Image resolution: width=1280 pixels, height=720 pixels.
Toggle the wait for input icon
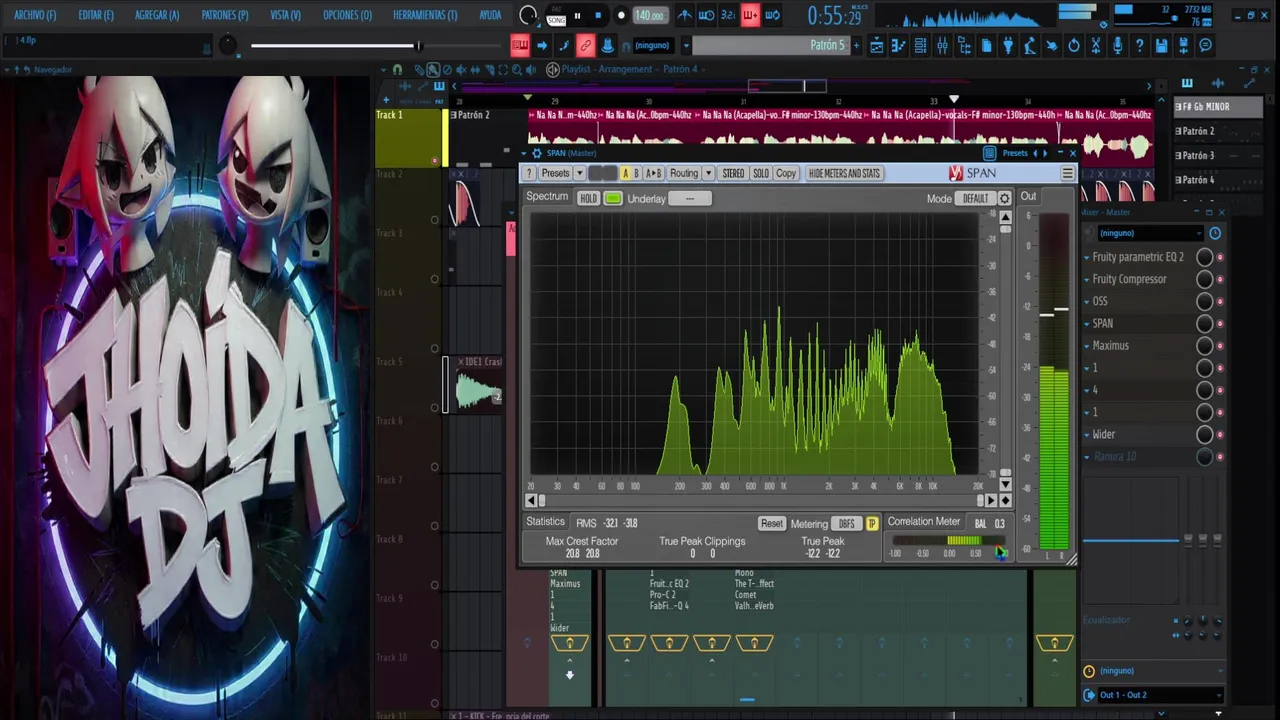[706, 15]
